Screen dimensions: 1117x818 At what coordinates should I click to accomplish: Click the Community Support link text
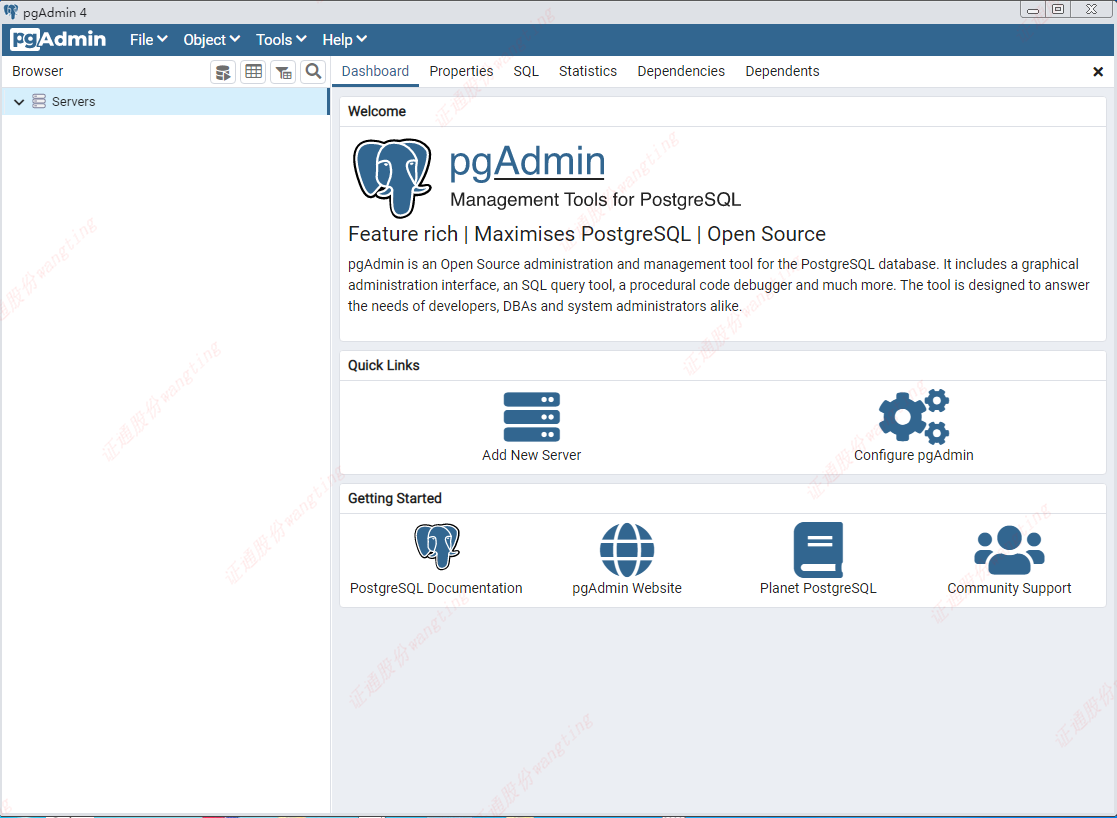(1009, 589)
